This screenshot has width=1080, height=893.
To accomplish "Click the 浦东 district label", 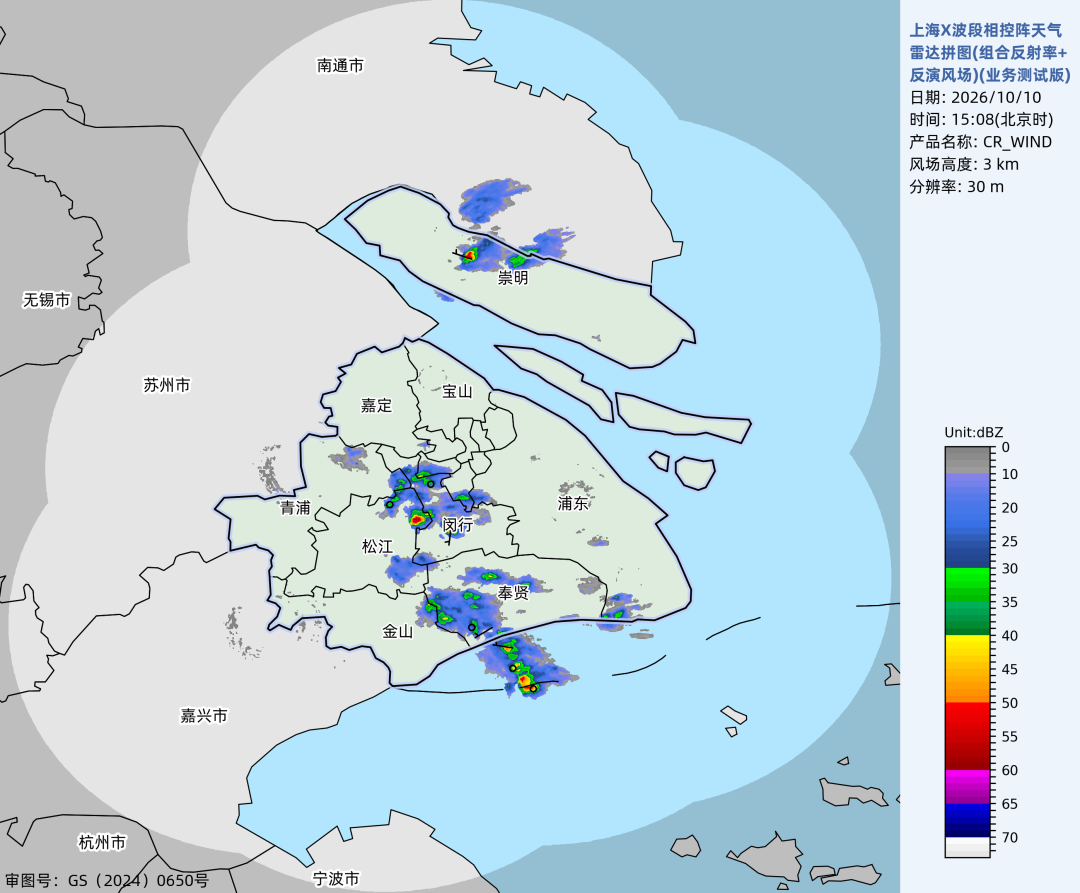I will (573, 503).
